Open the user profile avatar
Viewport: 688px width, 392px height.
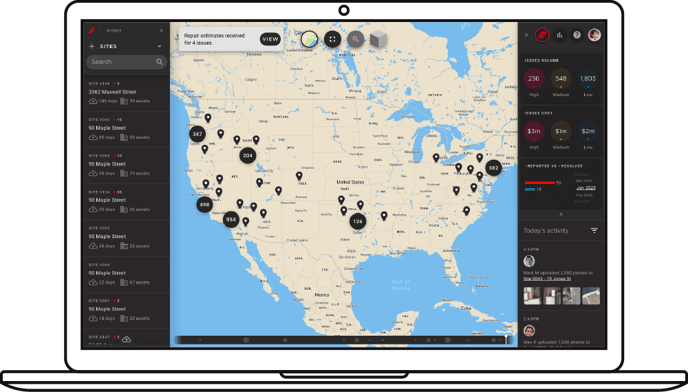click(595, 35)
